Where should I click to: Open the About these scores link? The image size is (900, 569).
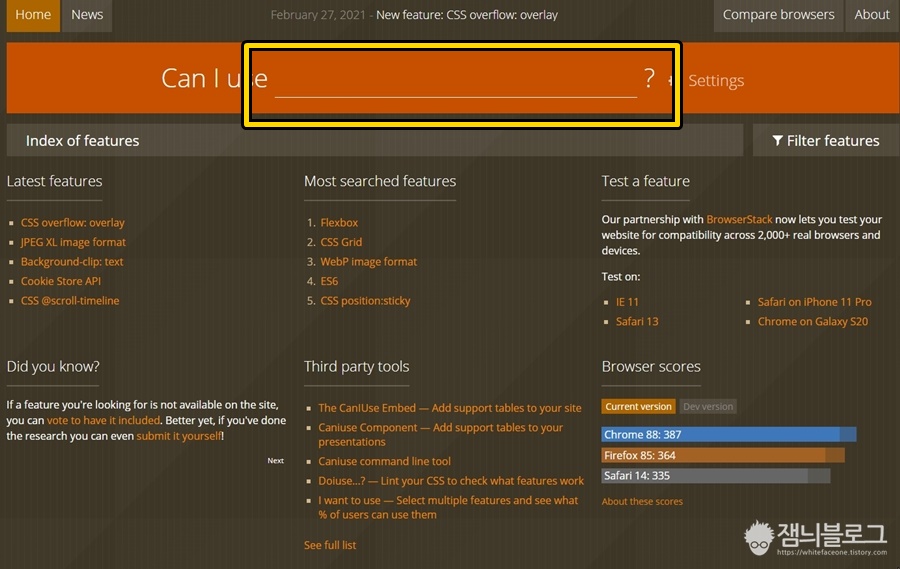[x=642, y=501]
